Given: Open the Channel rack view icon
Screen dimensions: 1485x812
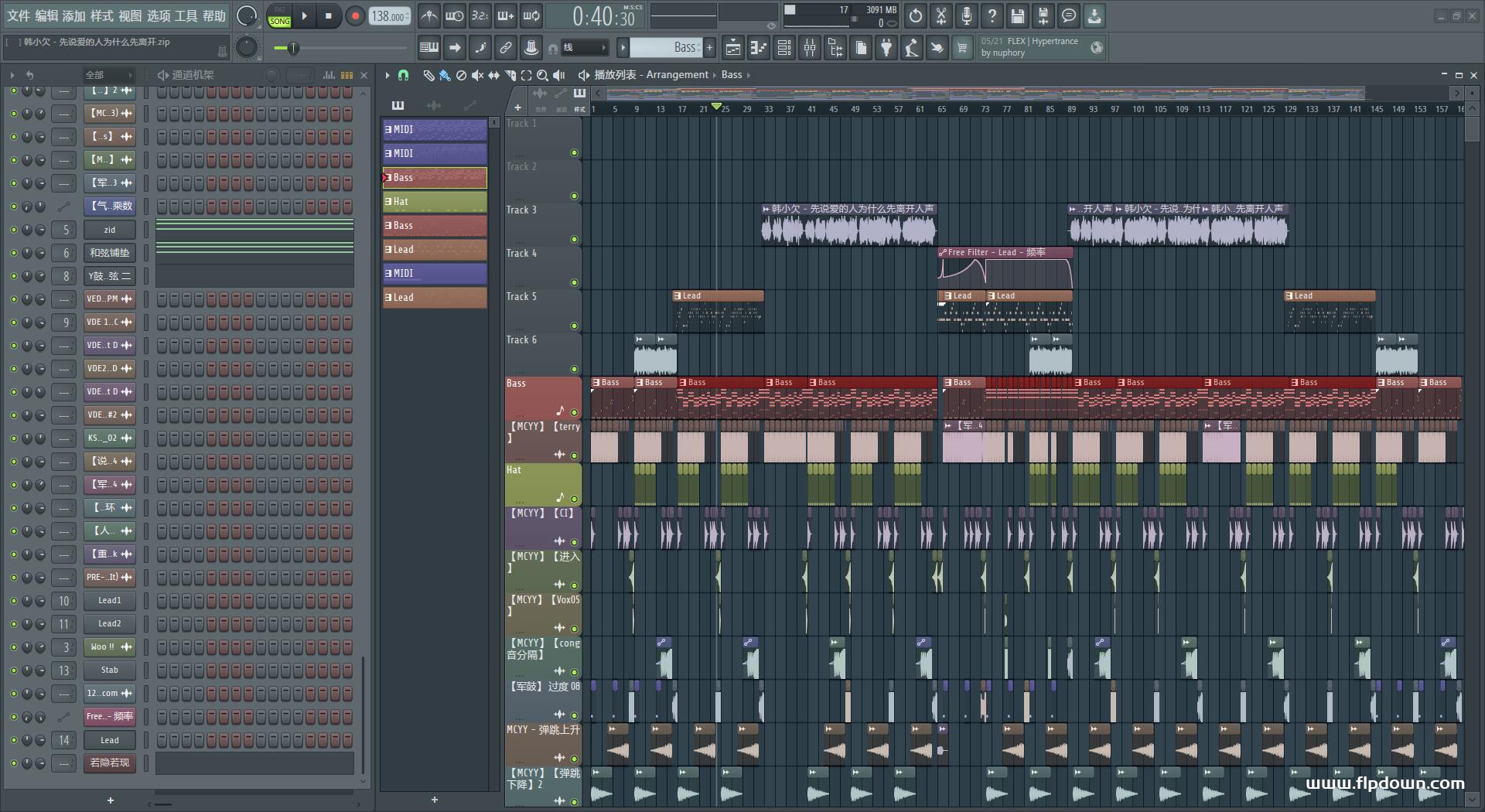Looking at the screenshot, I should tap(784, 48).
